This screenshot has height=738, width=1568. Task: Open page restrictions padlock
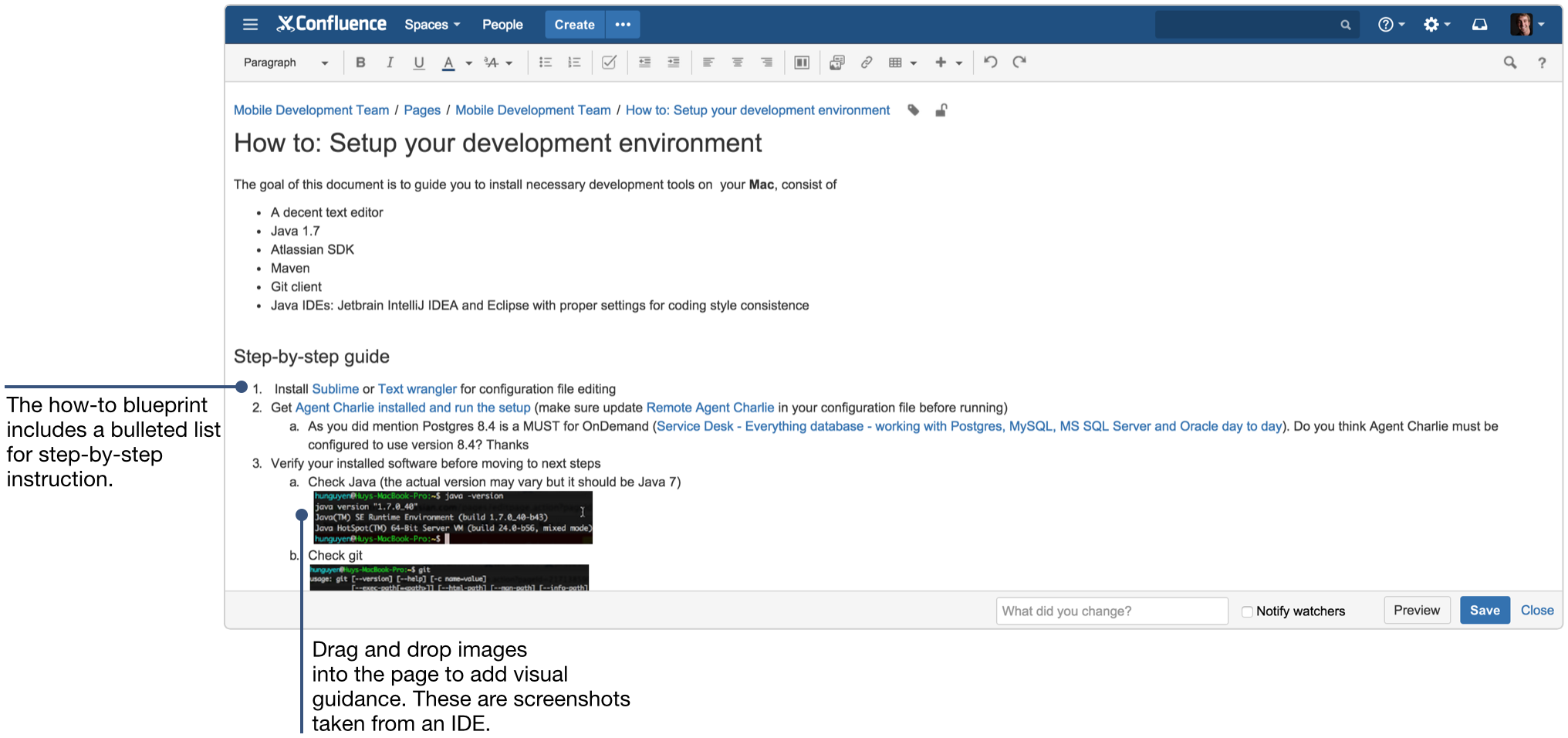coord(941,110)
